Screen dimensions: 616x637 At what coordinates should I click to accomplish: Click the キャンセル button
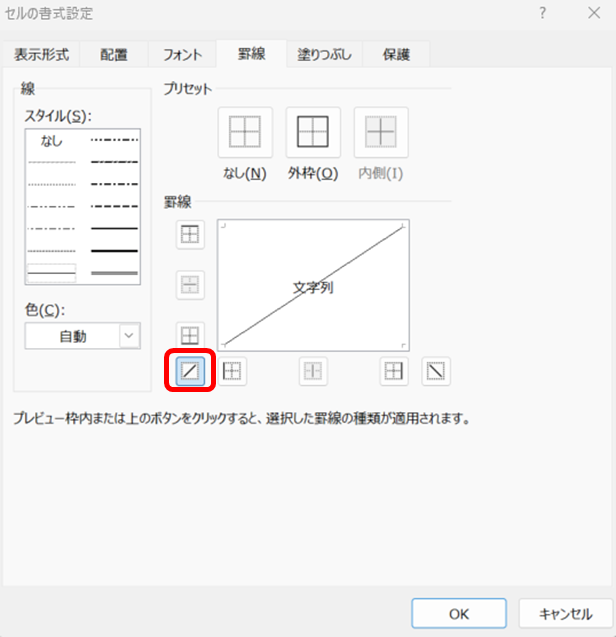[x=566, y=613]
